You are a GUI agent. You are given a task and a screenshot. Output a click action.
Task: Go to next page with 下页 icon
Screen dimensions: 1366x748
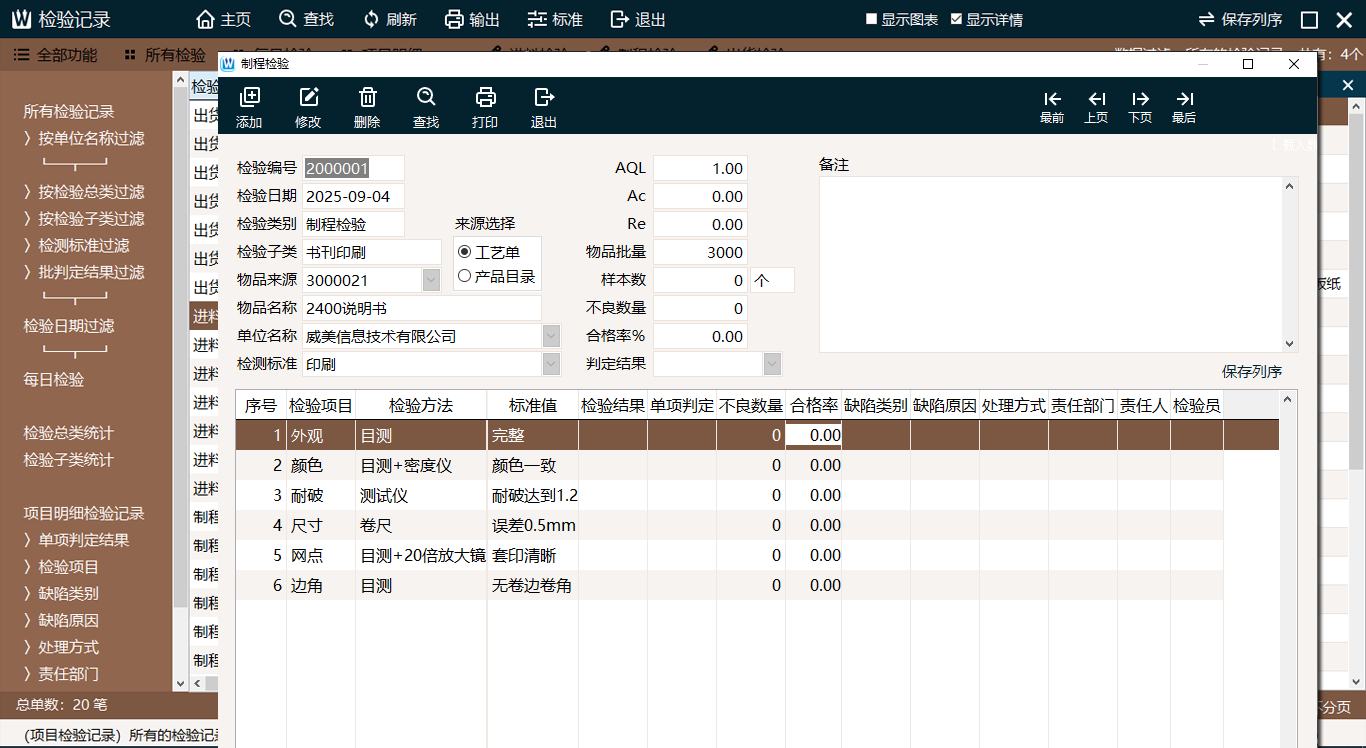click(1140, 99)
